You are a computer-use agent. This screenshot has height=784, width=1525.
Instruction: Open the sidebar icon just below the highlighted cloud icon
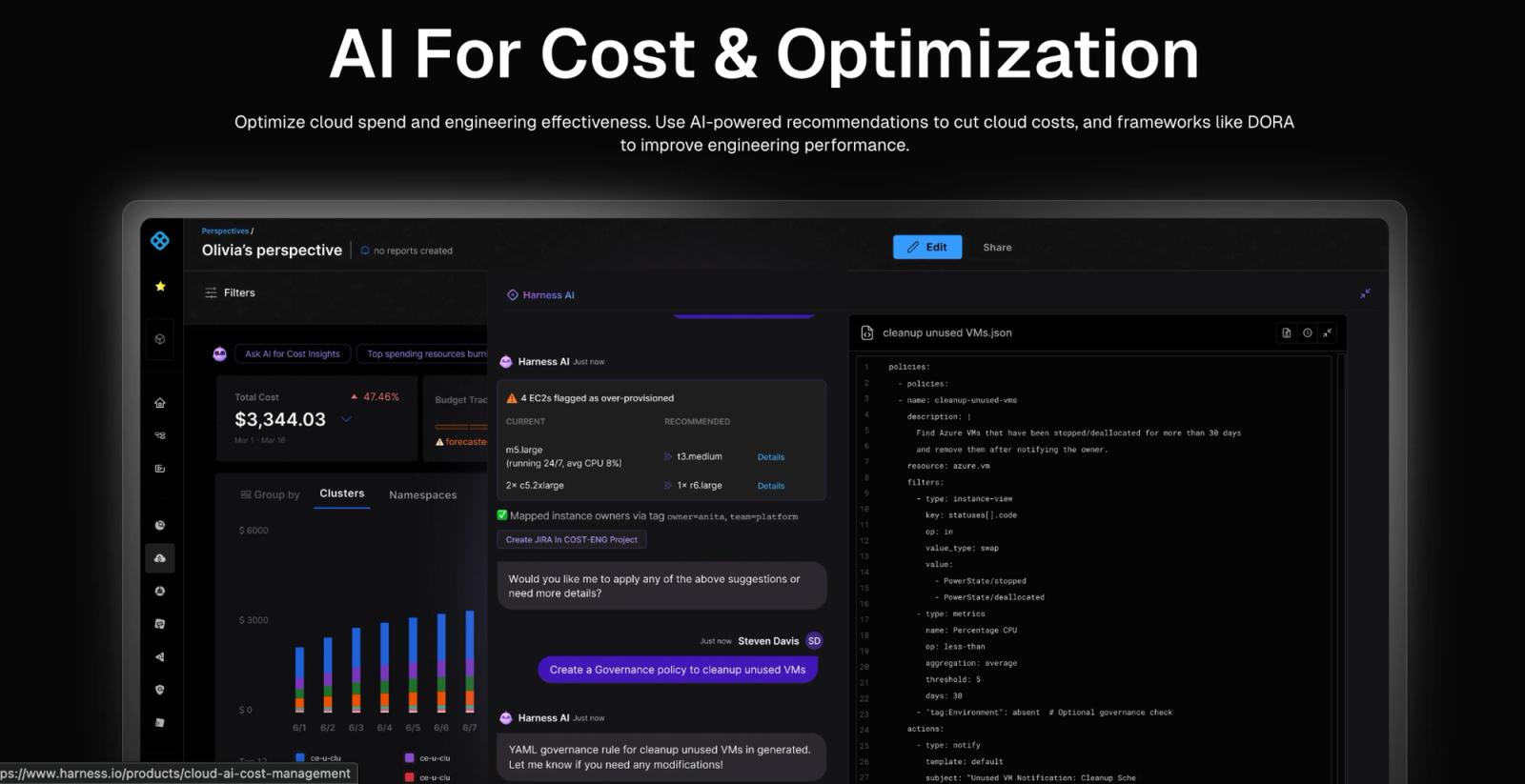tap(160, 591)
